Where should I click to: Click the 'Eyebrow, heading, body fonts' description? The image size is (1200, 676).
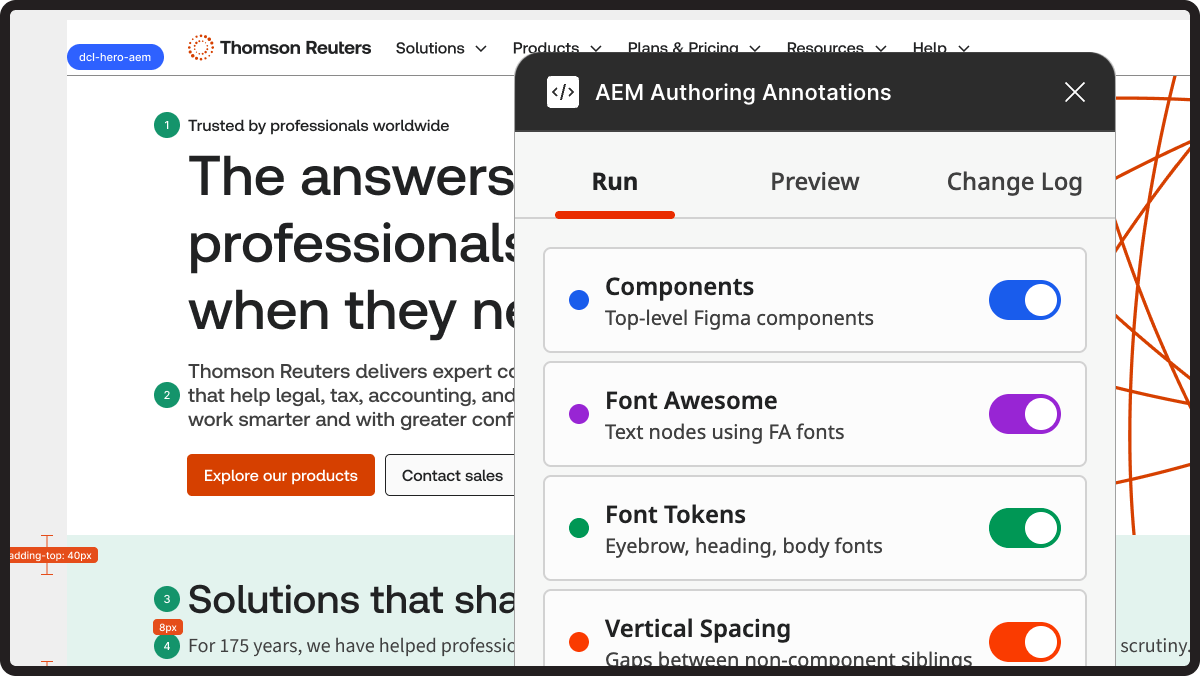[744, 546]
